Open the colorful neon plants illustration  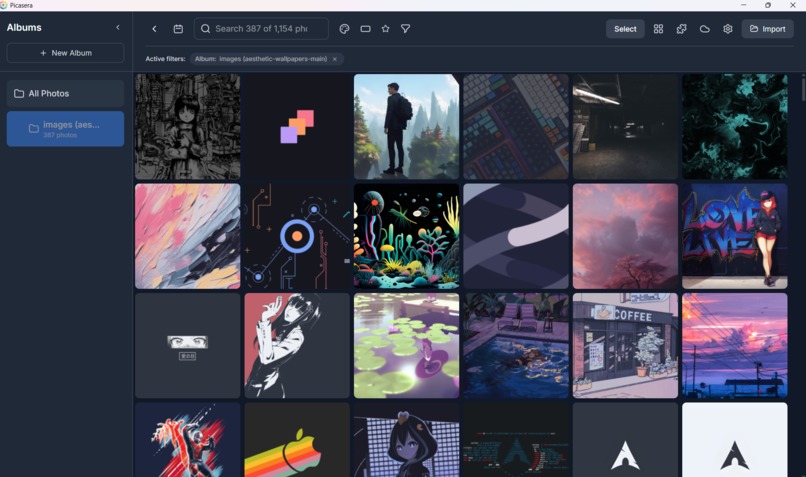tap(407, 236)
